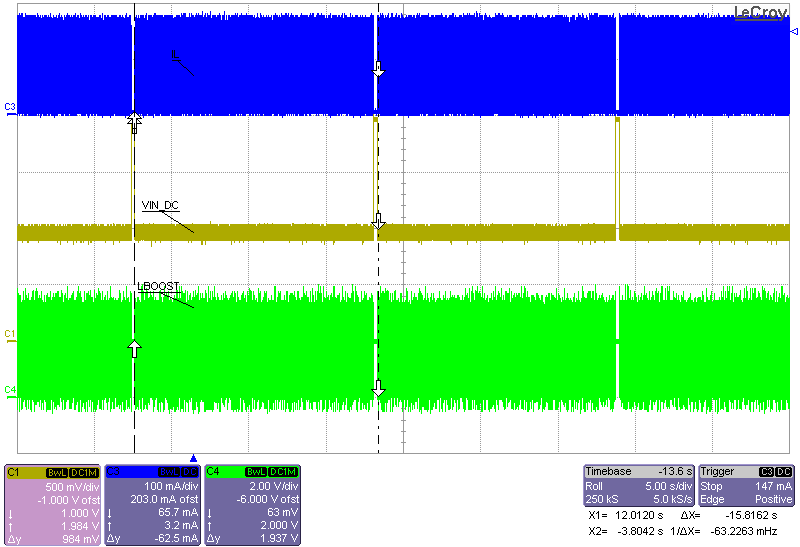Viewport: 800px width, 547px height.
Task: Open the C1 channel descriptor box
Action: [53, 505]
